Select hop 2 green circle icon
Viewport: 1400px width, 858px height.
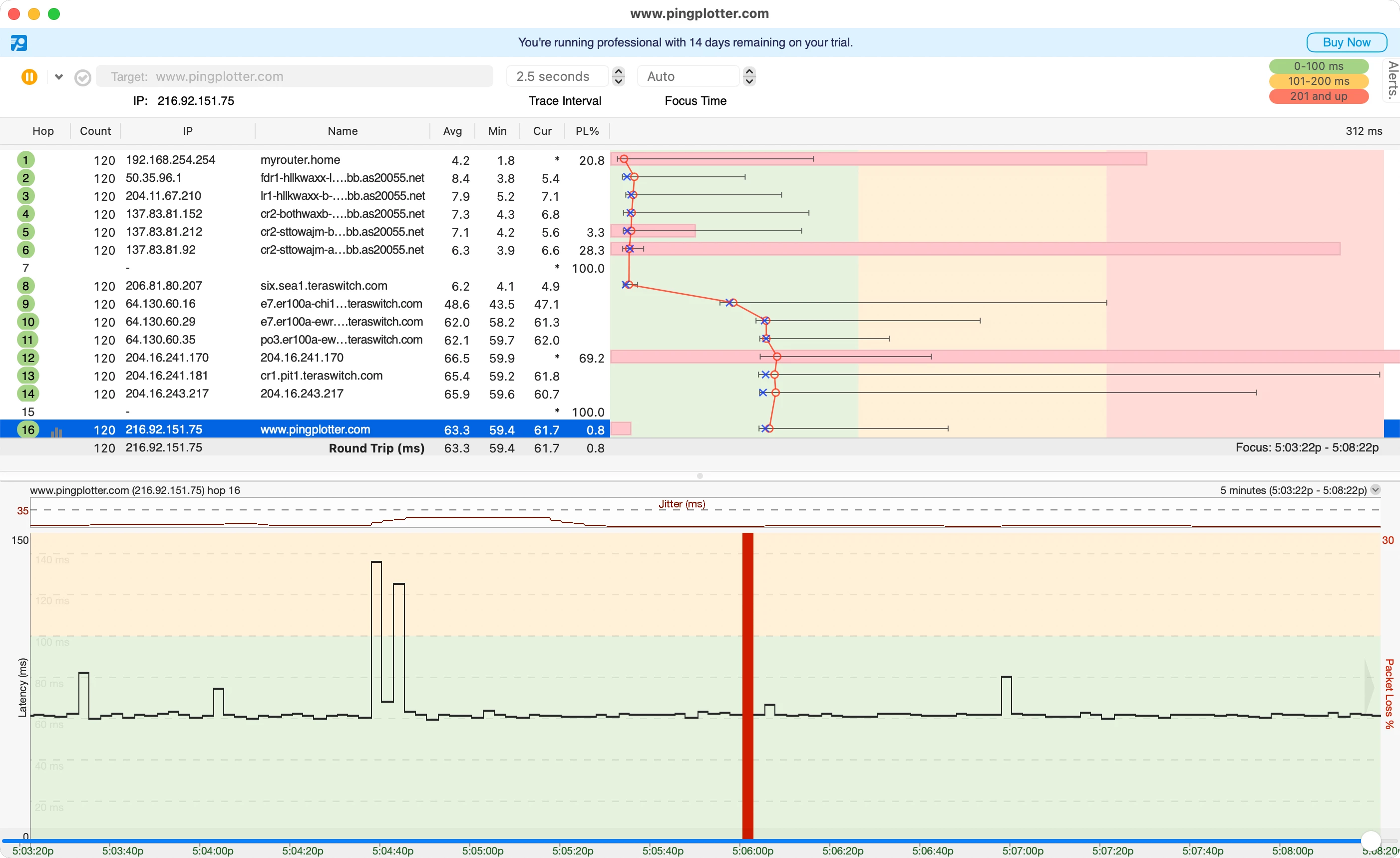click(25, 178)
